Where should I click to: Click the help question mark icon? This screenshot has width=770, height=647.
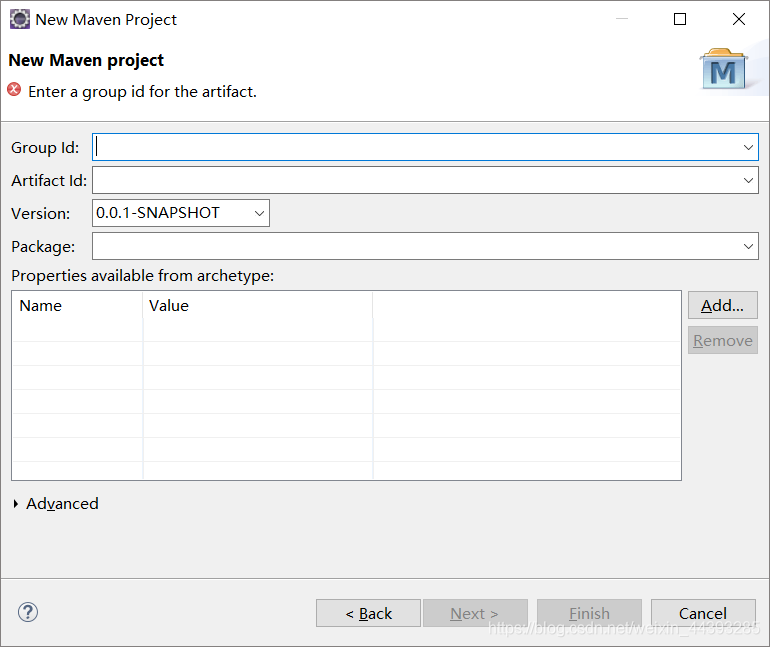pyautogui.click(x=28, y=612)
